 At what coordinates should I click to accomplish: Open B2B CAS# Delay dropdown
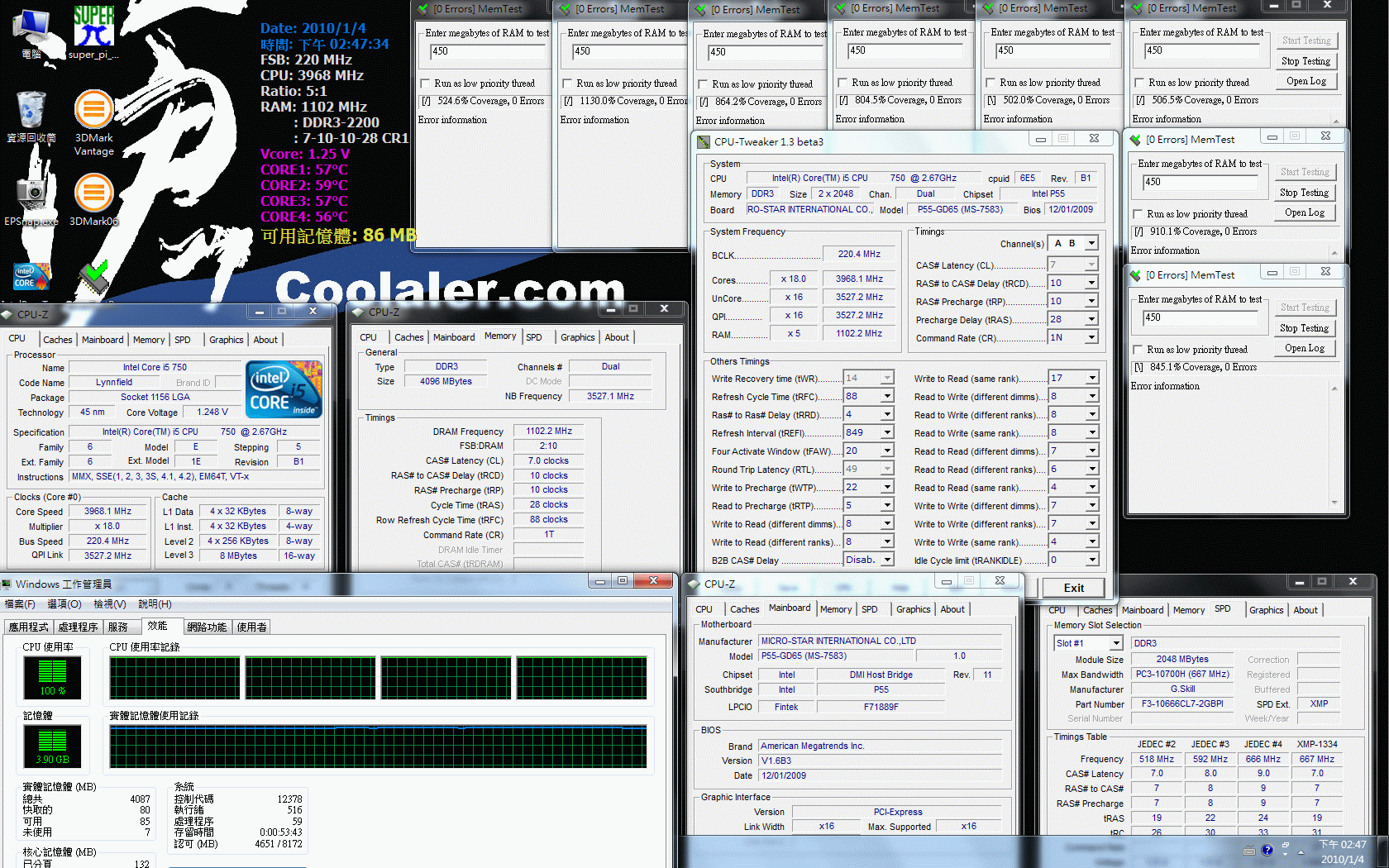(x=887, y=560)
